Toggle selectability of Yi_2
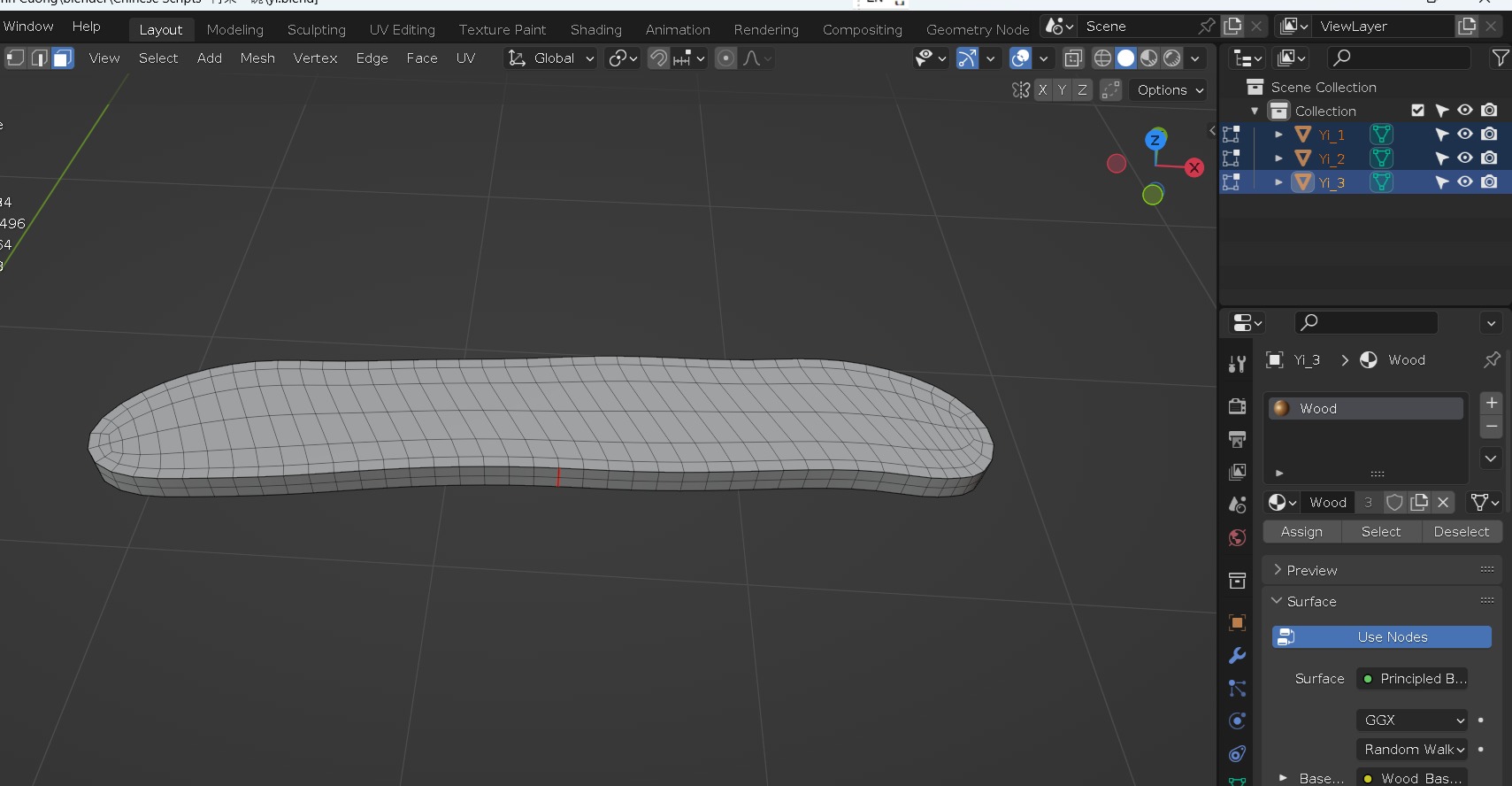Screen dimensions: 1512x786 click(x=1442, y=158)
